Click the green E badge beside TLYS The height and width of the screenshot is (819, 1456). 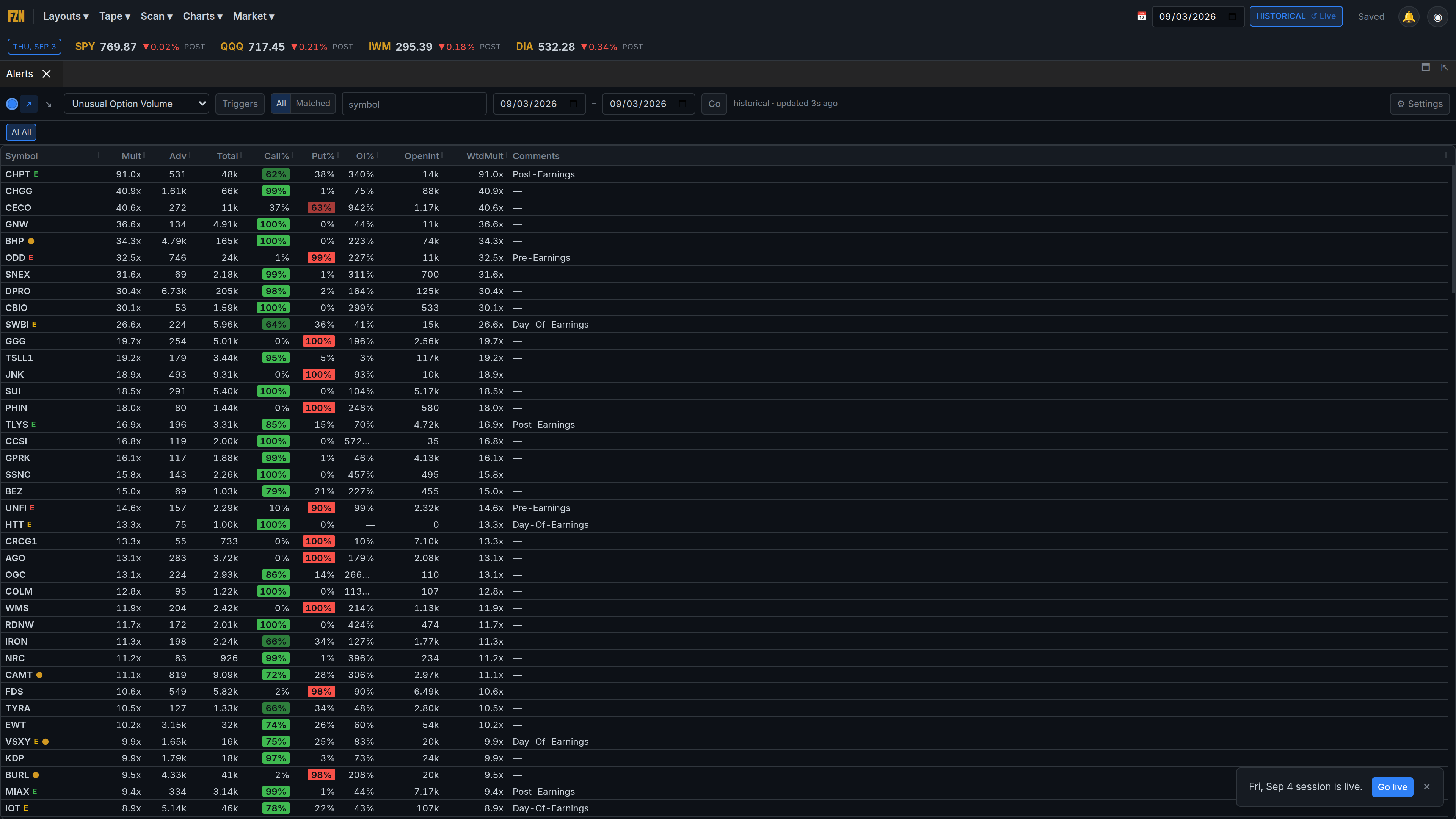click(33, 425)
